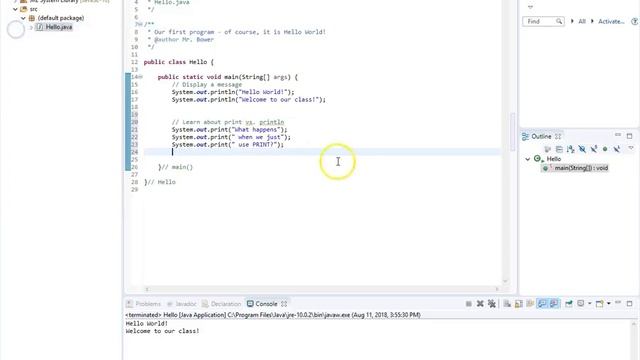Remove launch using the single X icon

tap(480, 304)
